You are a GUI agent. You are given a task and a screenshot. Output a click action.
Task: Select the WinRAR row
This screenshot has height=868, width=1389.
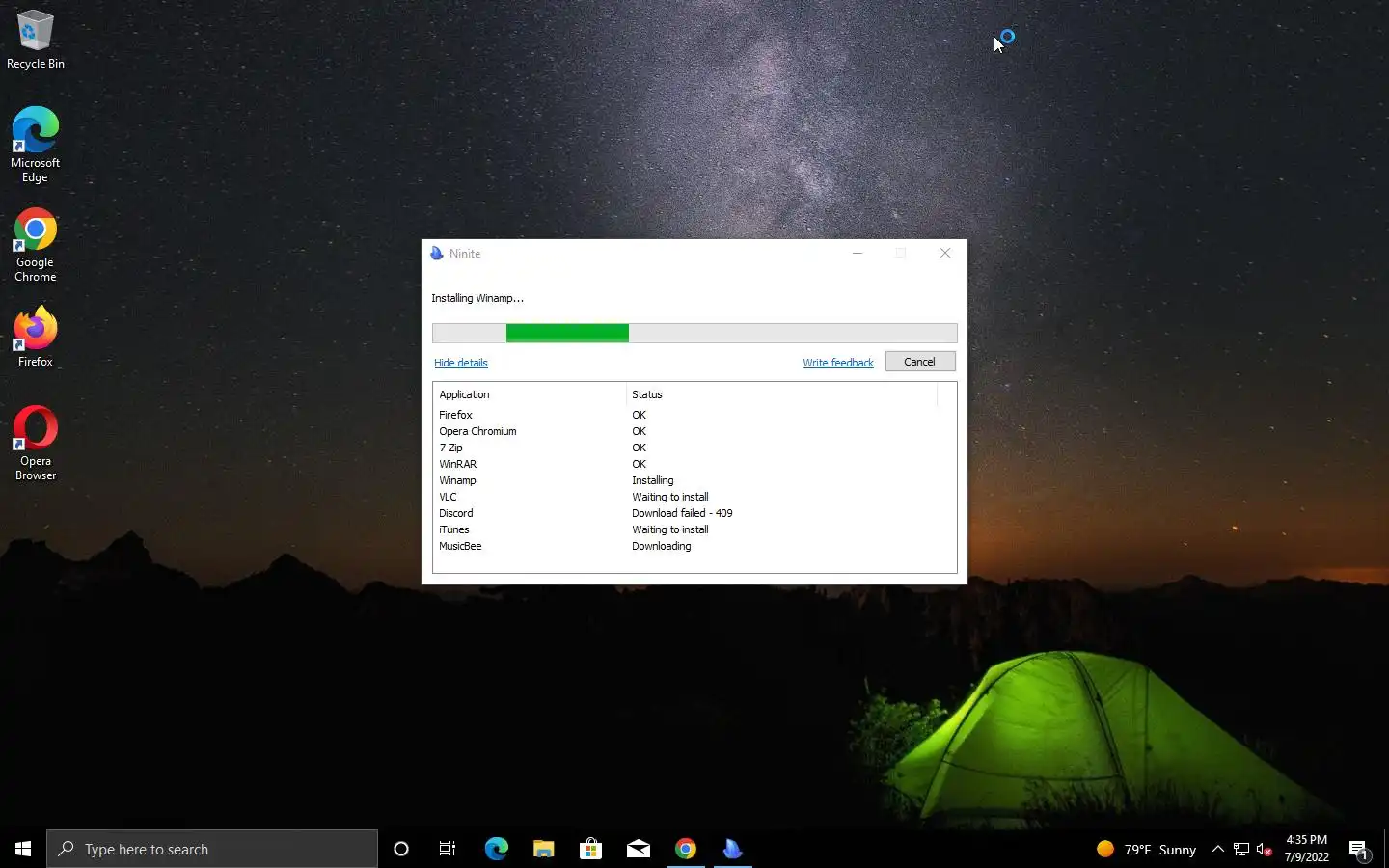pyautogui.click(x=694, y=464)
